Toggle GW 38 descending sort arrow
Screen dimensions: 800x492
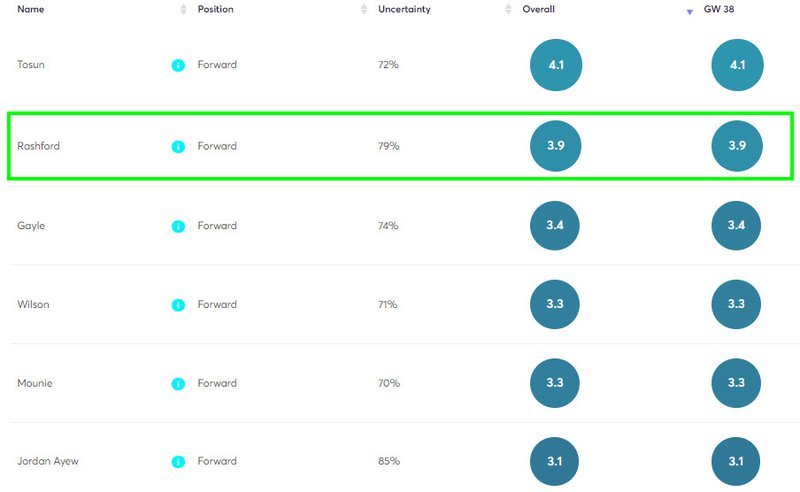click(x=690, y=12)
